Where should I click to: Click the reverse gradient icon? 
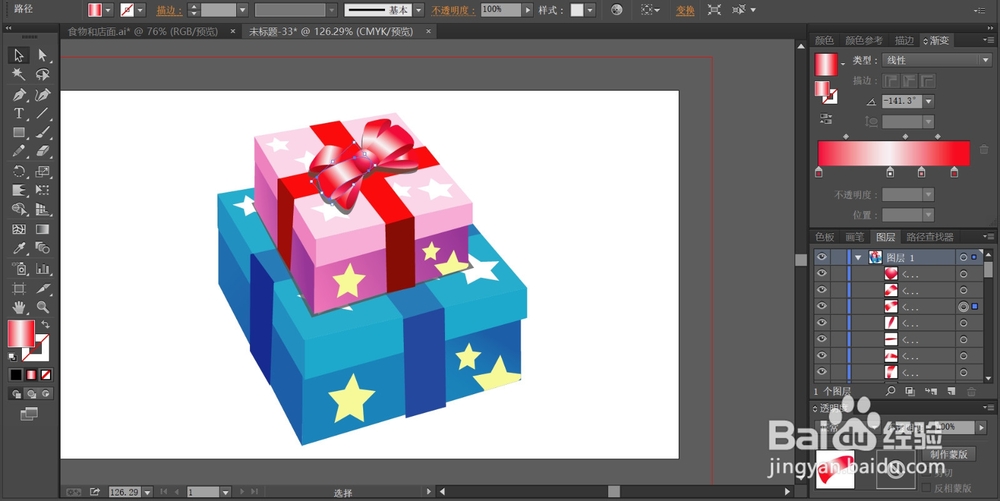(x=826, y=119)
